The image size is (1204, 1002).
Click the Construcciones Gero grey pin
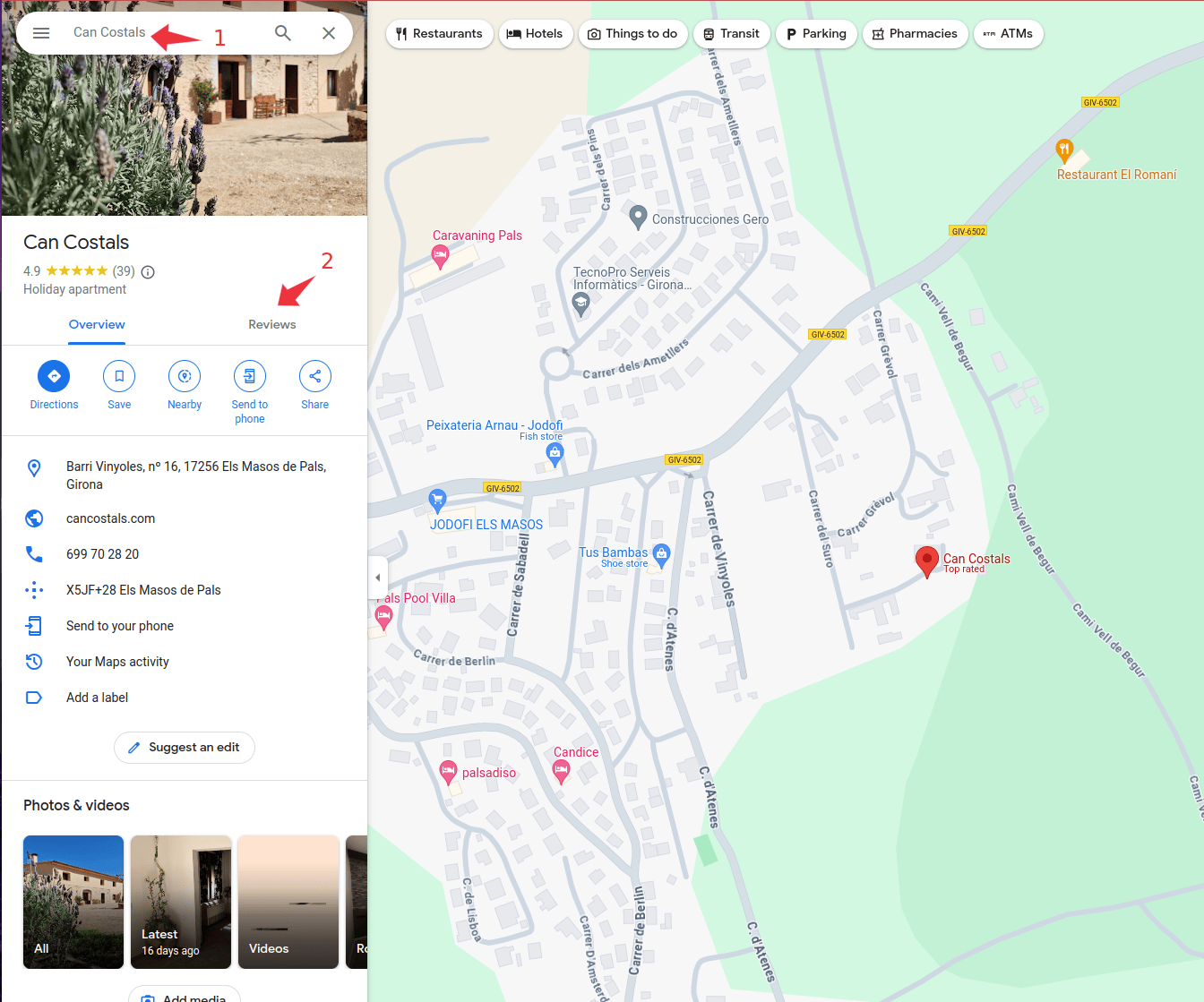click(x=638, y=217)
